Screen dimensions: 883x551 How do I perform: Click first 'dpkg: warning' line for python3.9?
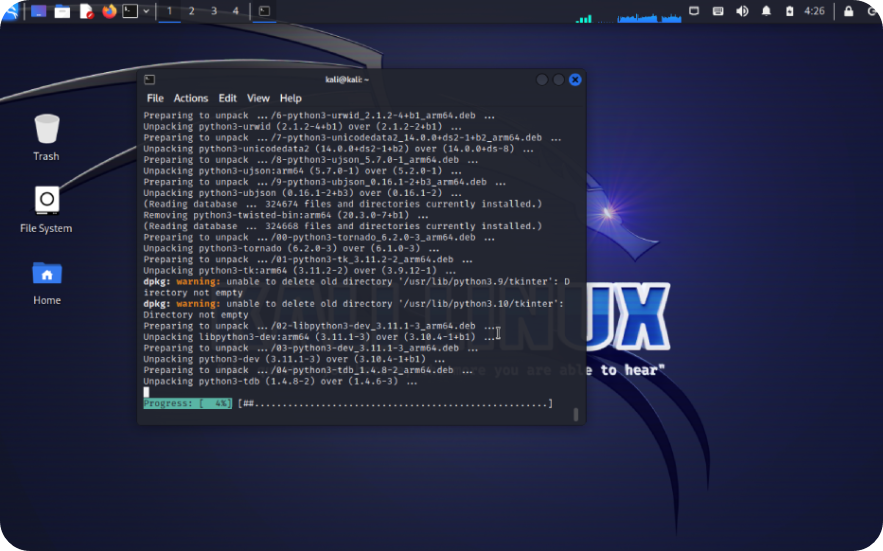[356, 282]
